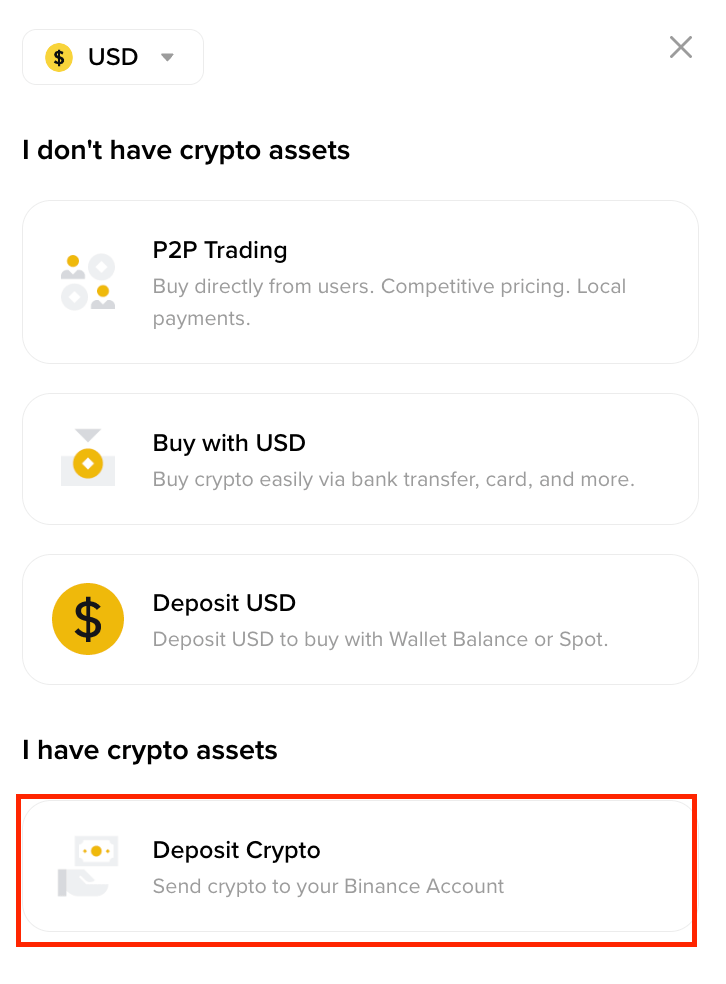The image size is (726, 984).
Task: Click the small dollar coin beside USD
Action: pos(59,57)
